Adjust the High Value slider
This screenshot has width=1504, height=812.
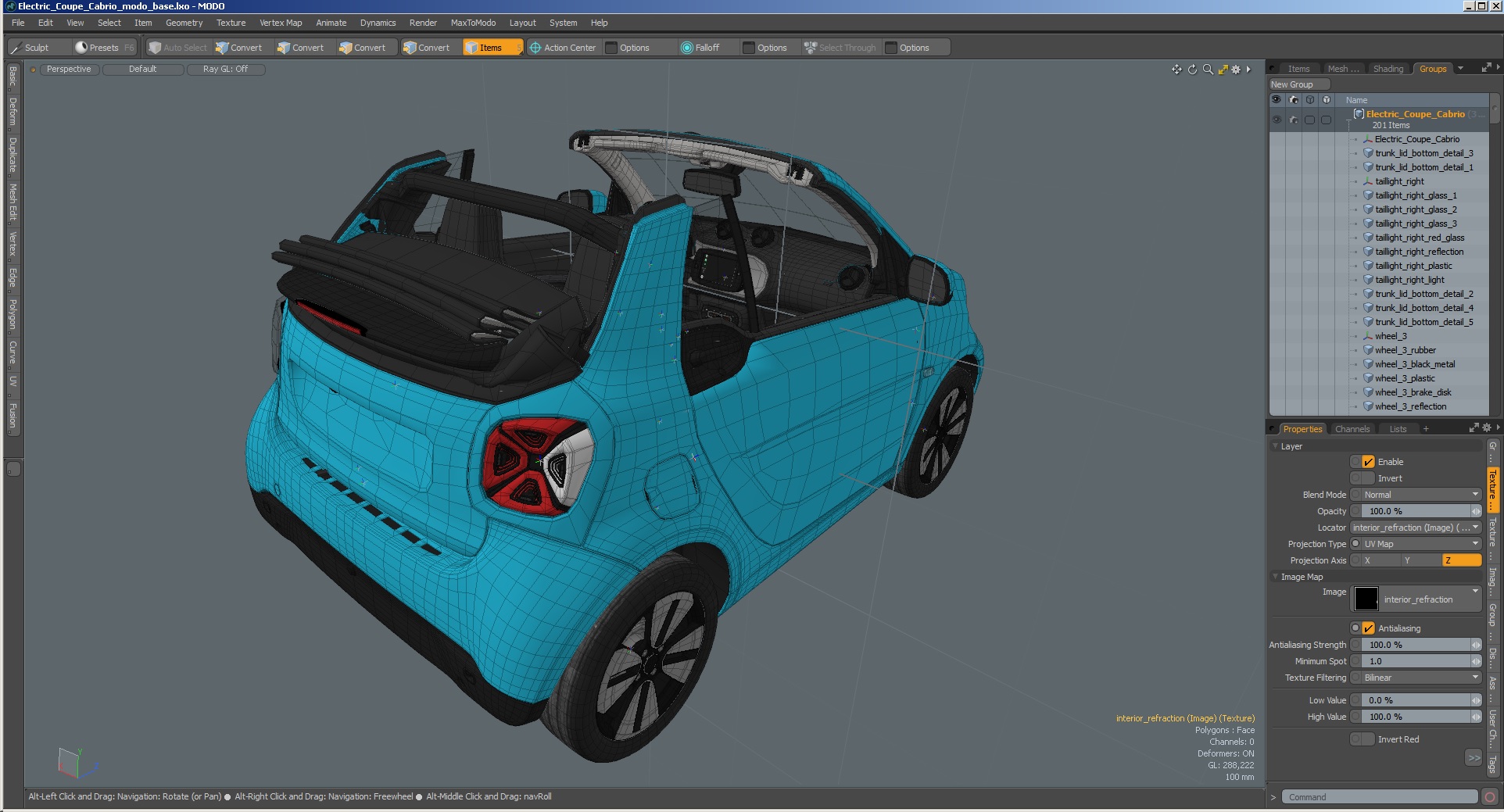point(1421,717)
